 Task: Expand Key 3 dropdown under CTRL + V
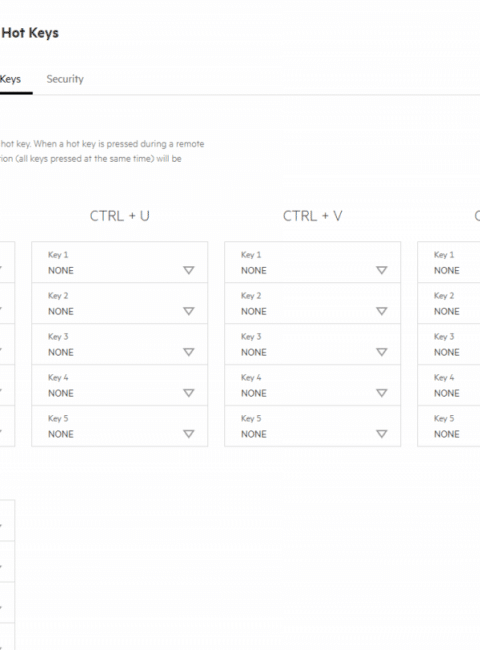pos(313,344)
